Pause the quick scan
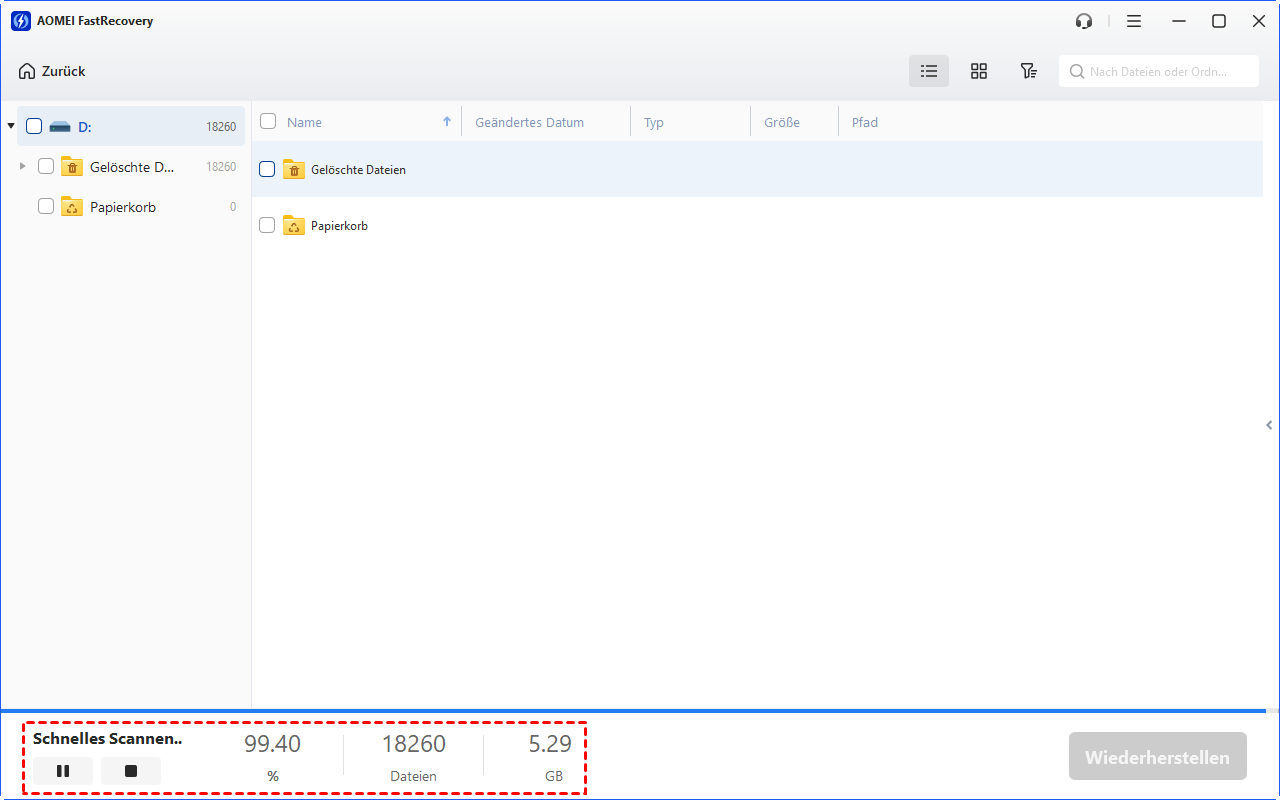Screen dimensions: 1280x800 coord(63,771)
